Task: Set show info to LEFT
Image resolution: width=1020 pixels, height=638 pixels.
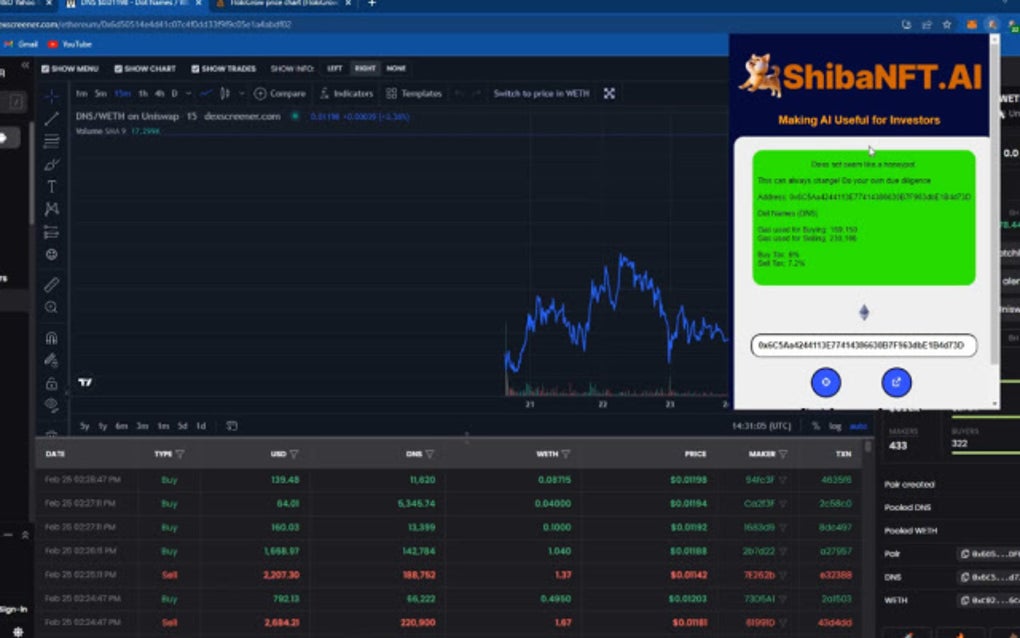Action: point(334,68)
